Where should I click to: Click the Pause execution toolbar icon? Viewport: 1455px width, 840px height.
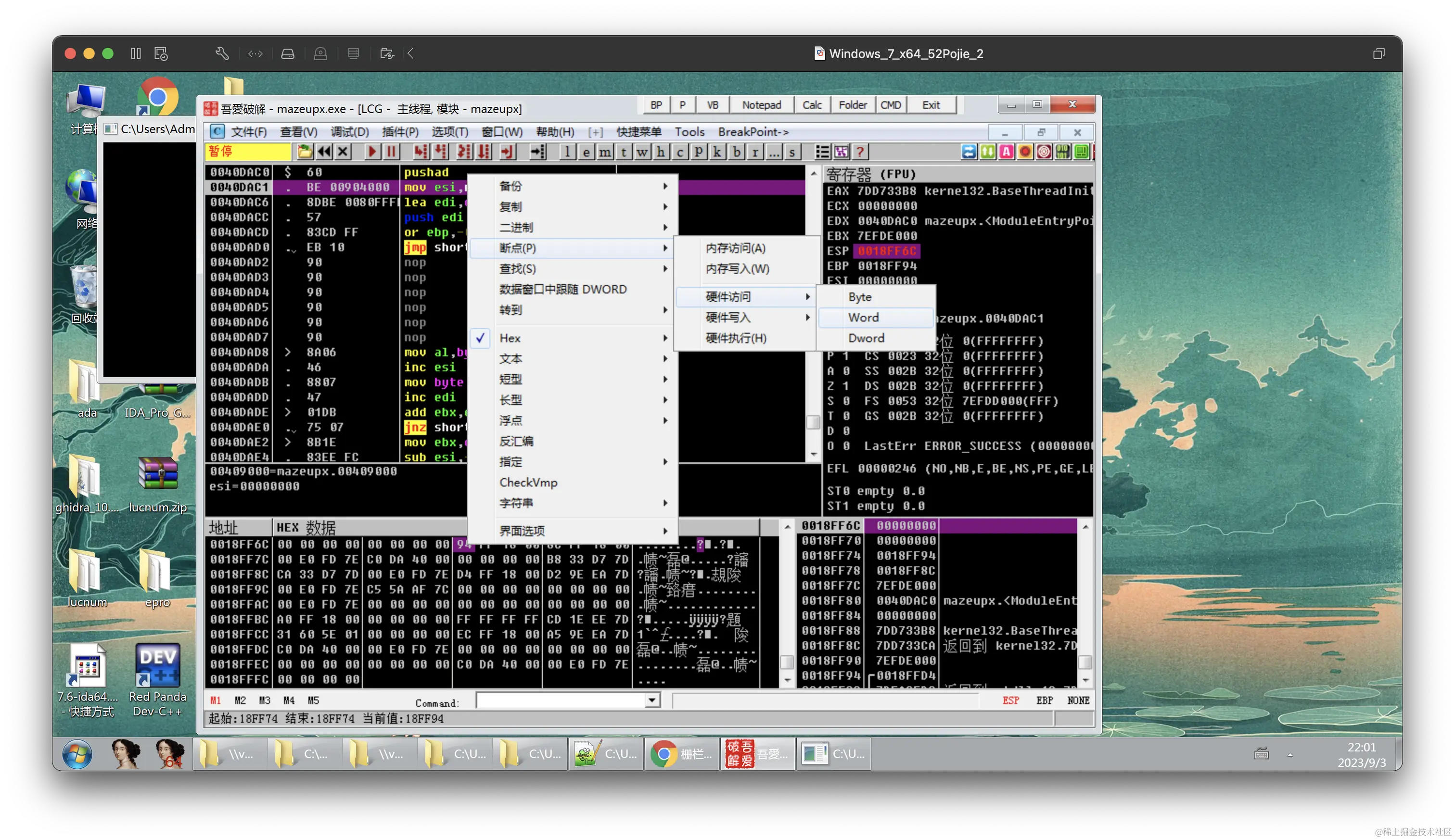391,152
